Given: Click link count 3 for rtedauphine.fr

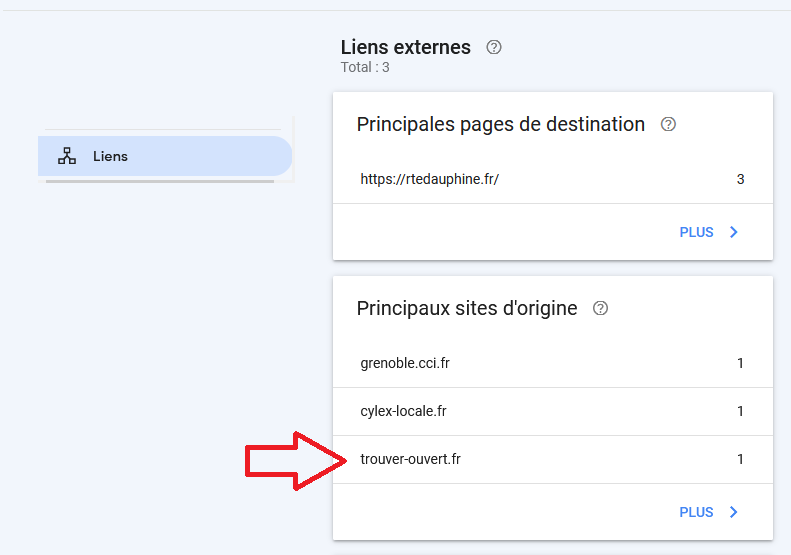Looking at the screenshot, I should (x=740, y=180).
